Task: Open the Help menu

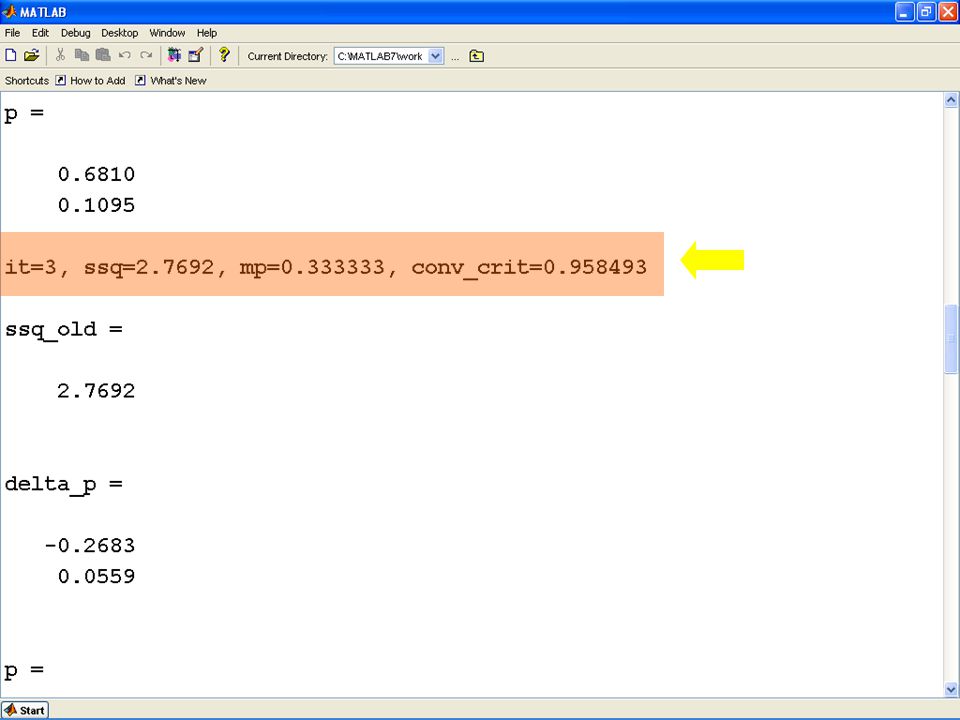Action: click(207, 33)
